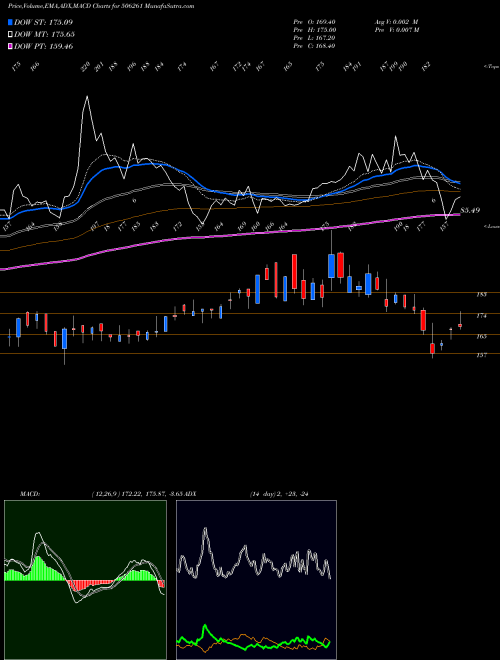Viewport: 500px width, 660px height.
Task: Click the 165 price axis label
Action: point(481,337)
